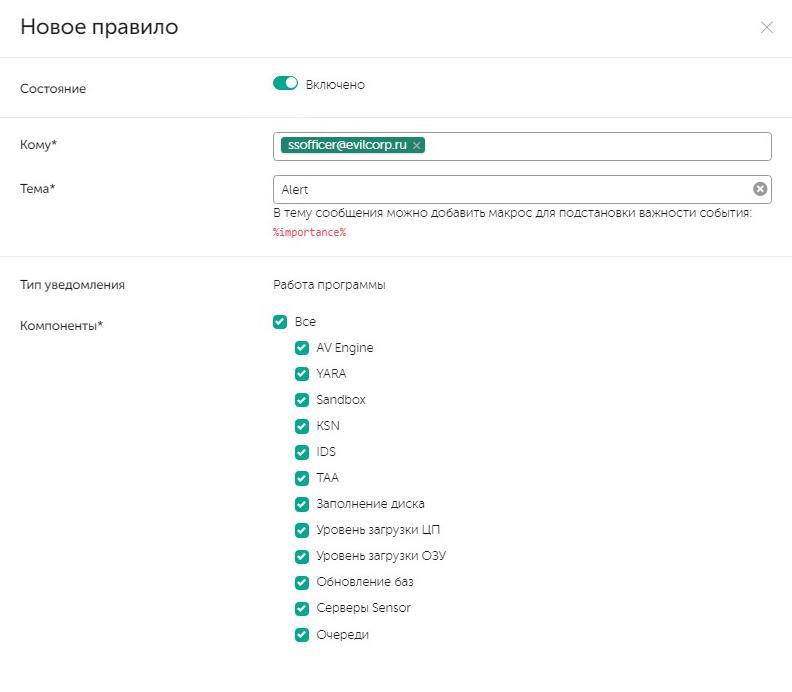Clear the Тема field text
The width and height of the screenshot is (792, 692).
tap(760, 189)
